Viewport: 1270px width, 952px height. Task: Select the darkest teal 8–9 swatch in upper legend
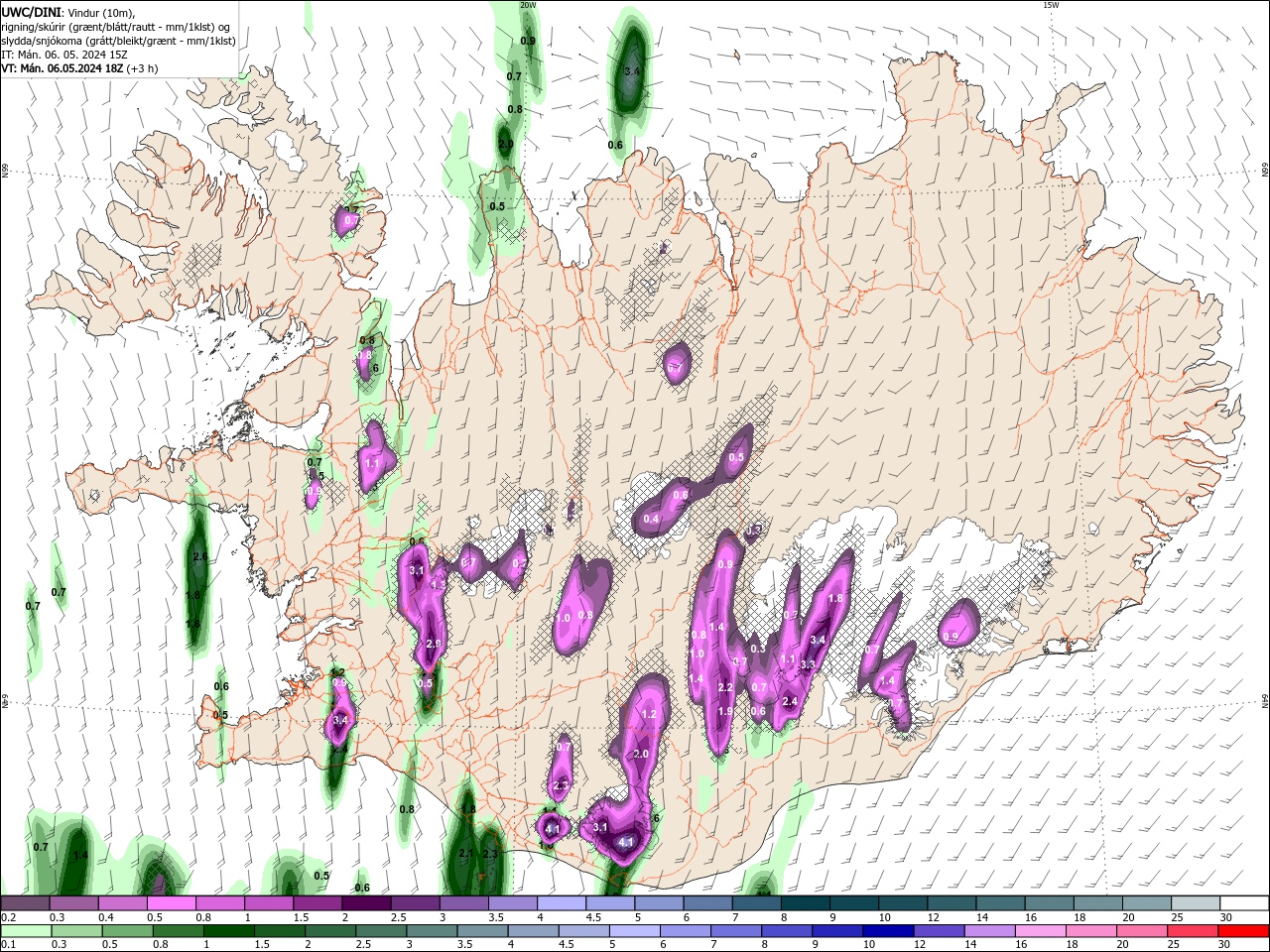tap(806, 903)
